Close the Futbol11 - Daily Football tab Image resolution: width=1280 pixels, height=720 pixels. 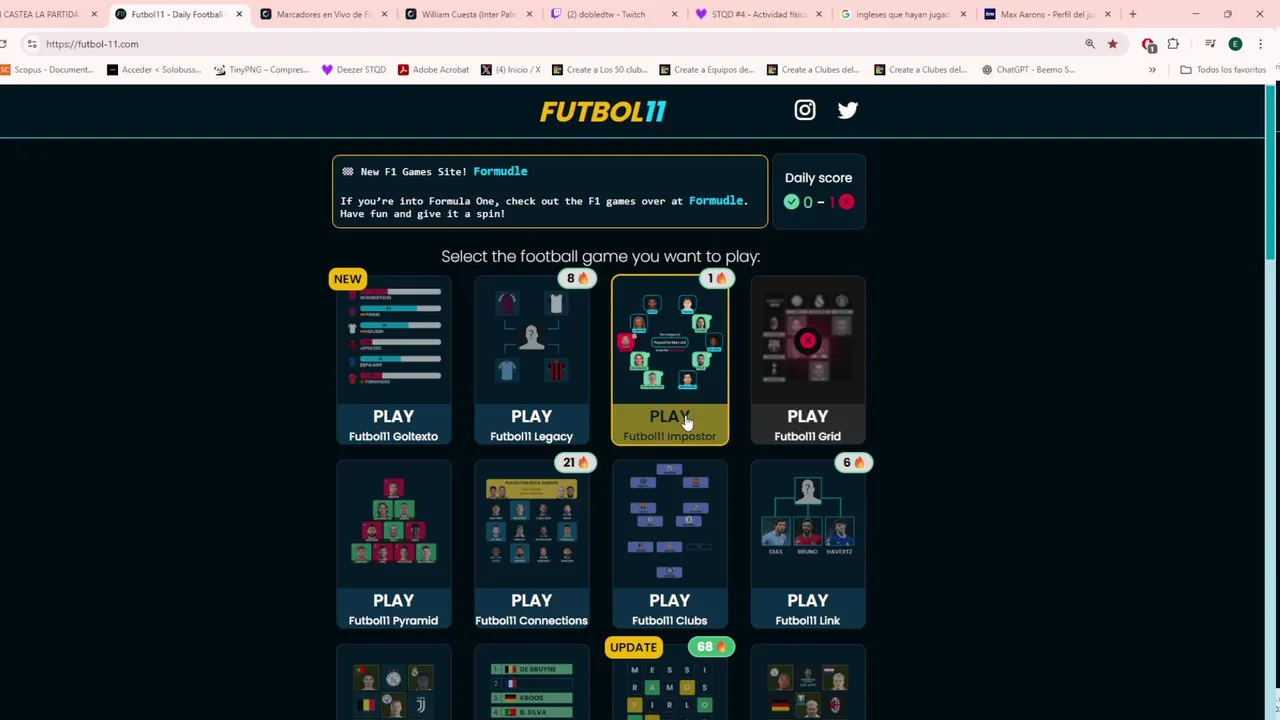tap(239, 14)
